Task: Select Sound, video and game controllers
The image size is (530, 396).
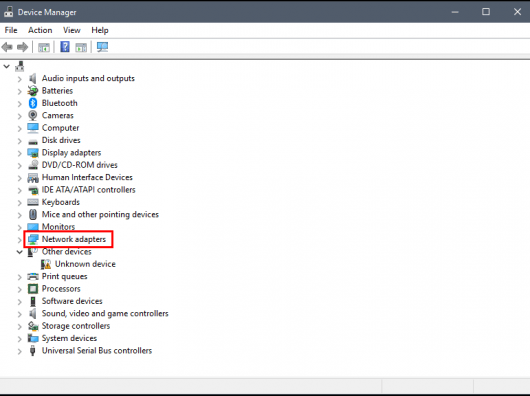Action: [x=105, y=314]
